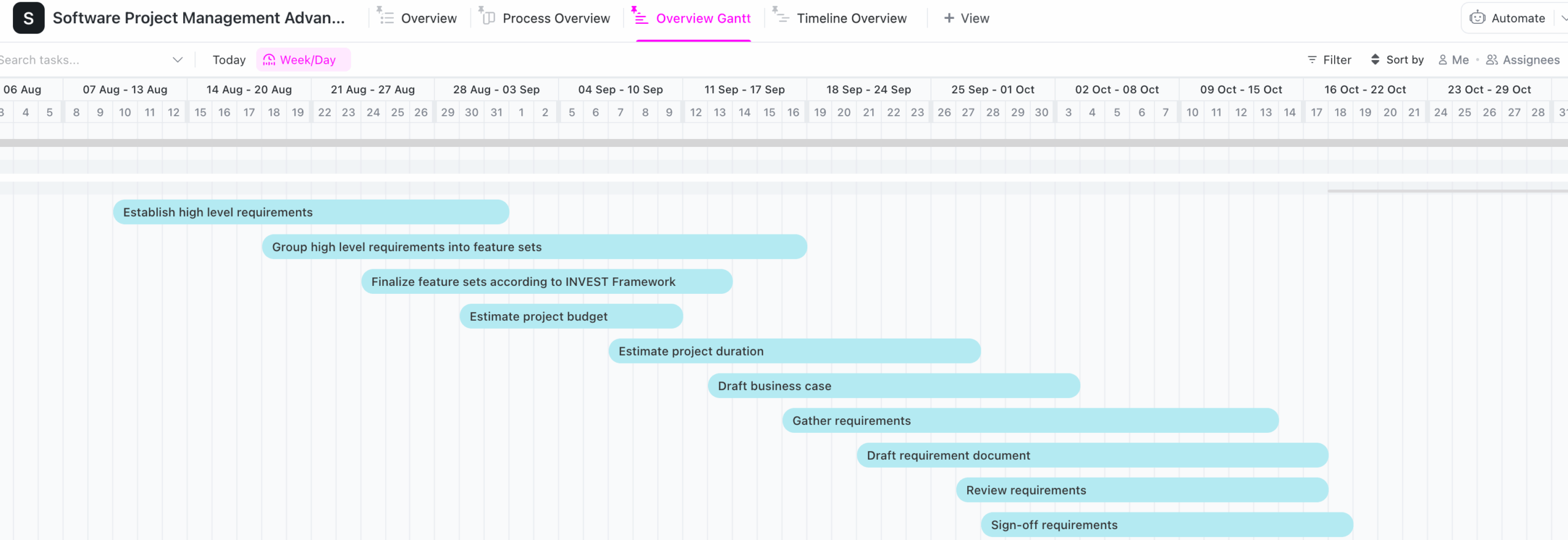Open the Automate dropdown arrow
Viewport: 1568px width, 540px height.
(x=1562, y=18)
